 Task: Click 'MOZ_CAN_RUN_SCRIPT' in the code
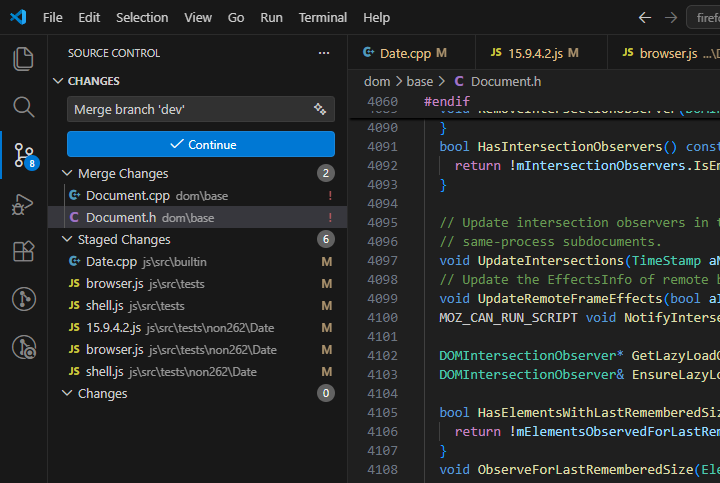[x=508, y=318]
